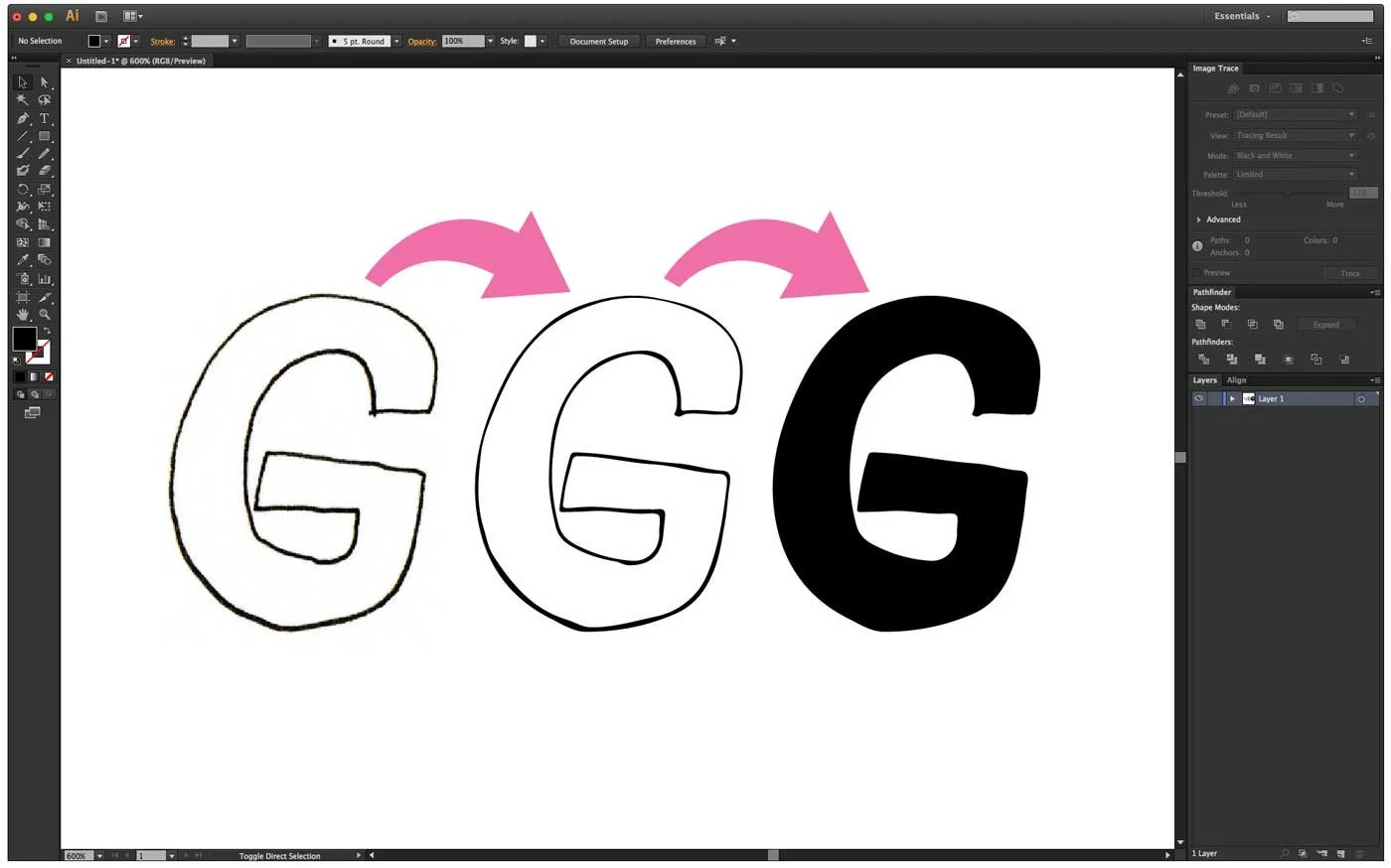Image resolution: width=1391 pixels, height=868 pixels.
Task: Select the Pen tool
Action: point(23,118)
